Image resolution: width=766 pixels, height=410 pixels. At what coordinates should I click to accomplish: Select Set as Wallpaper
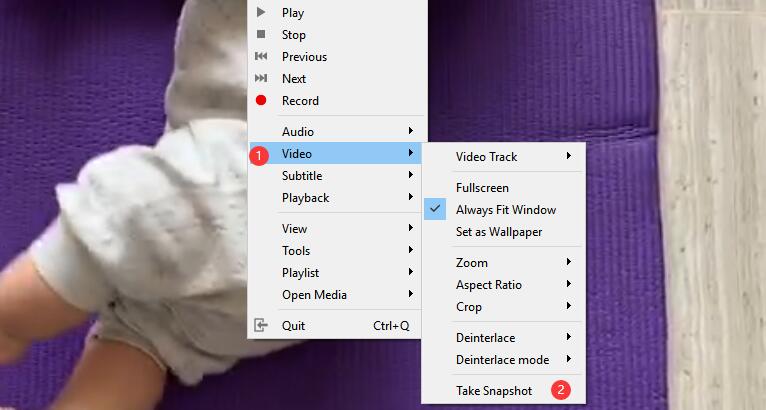(504, 232)
